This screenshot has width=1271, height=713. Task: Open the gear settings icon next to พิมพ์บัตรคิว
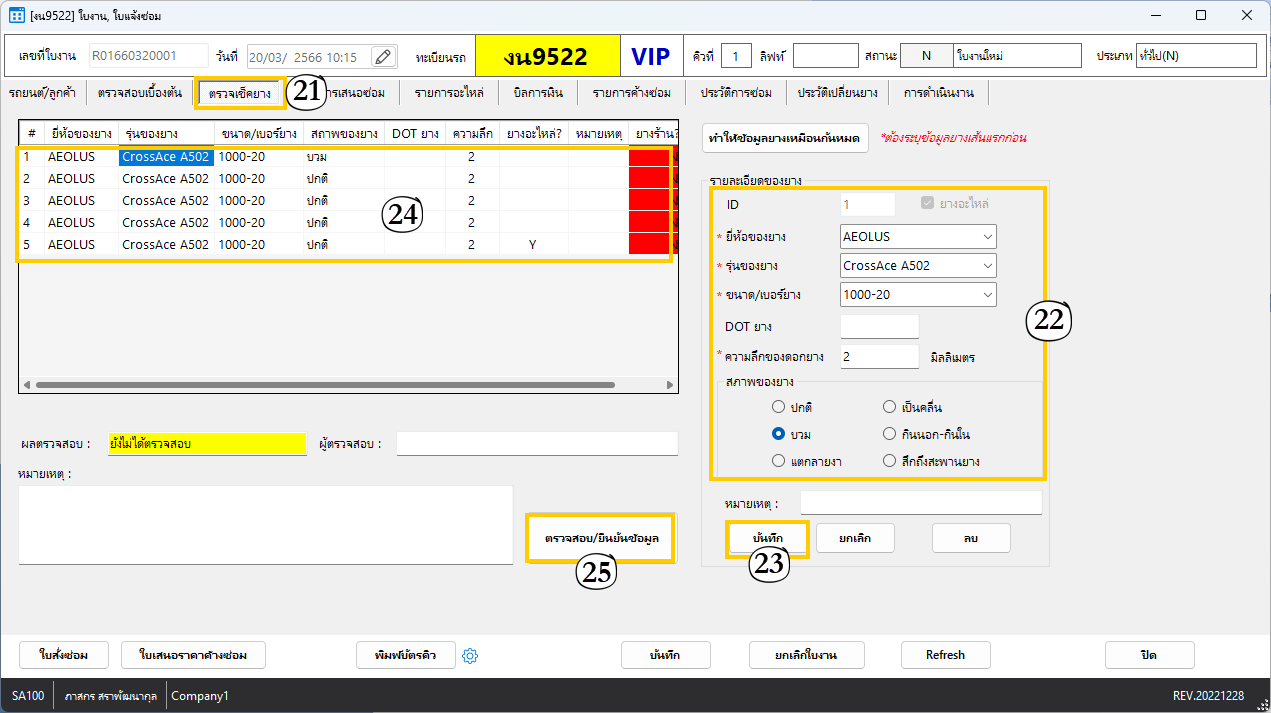point(471,656)
